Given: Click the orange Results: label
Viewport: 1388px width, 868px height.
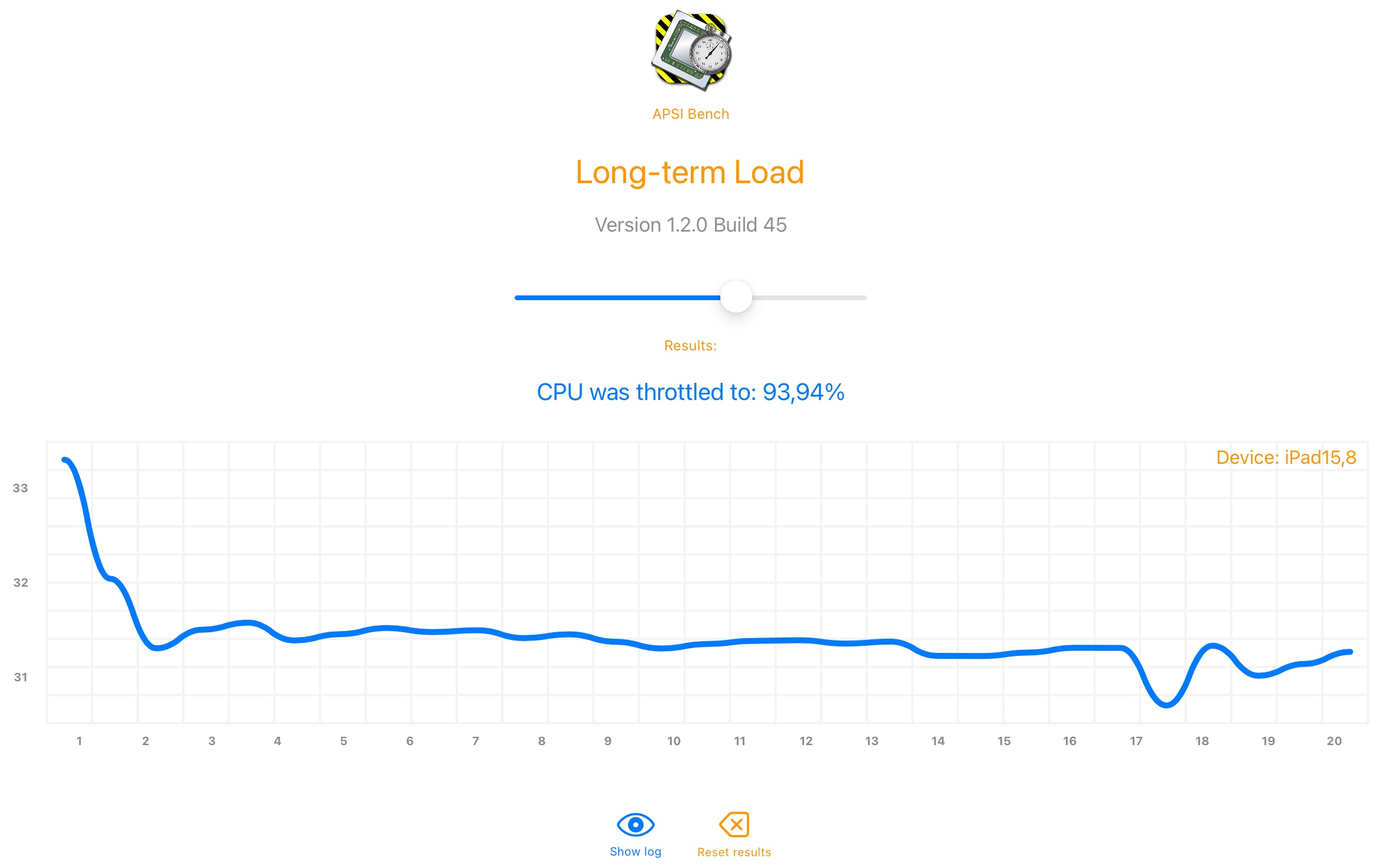Looking at the screenshot, I should point(690,346).
